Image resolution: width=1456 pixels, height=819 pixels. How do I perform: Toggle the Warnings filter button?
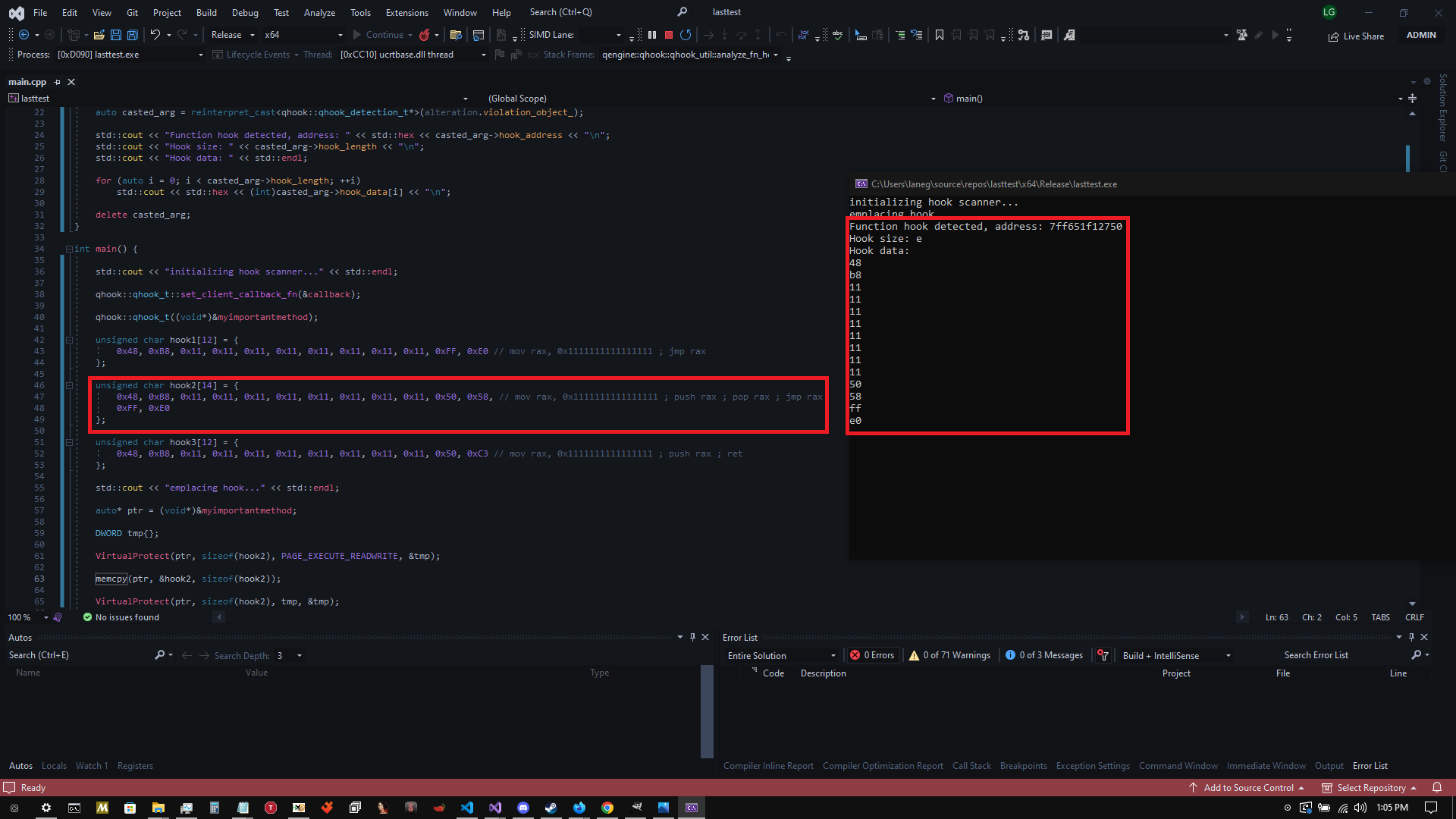pos(949,655)
